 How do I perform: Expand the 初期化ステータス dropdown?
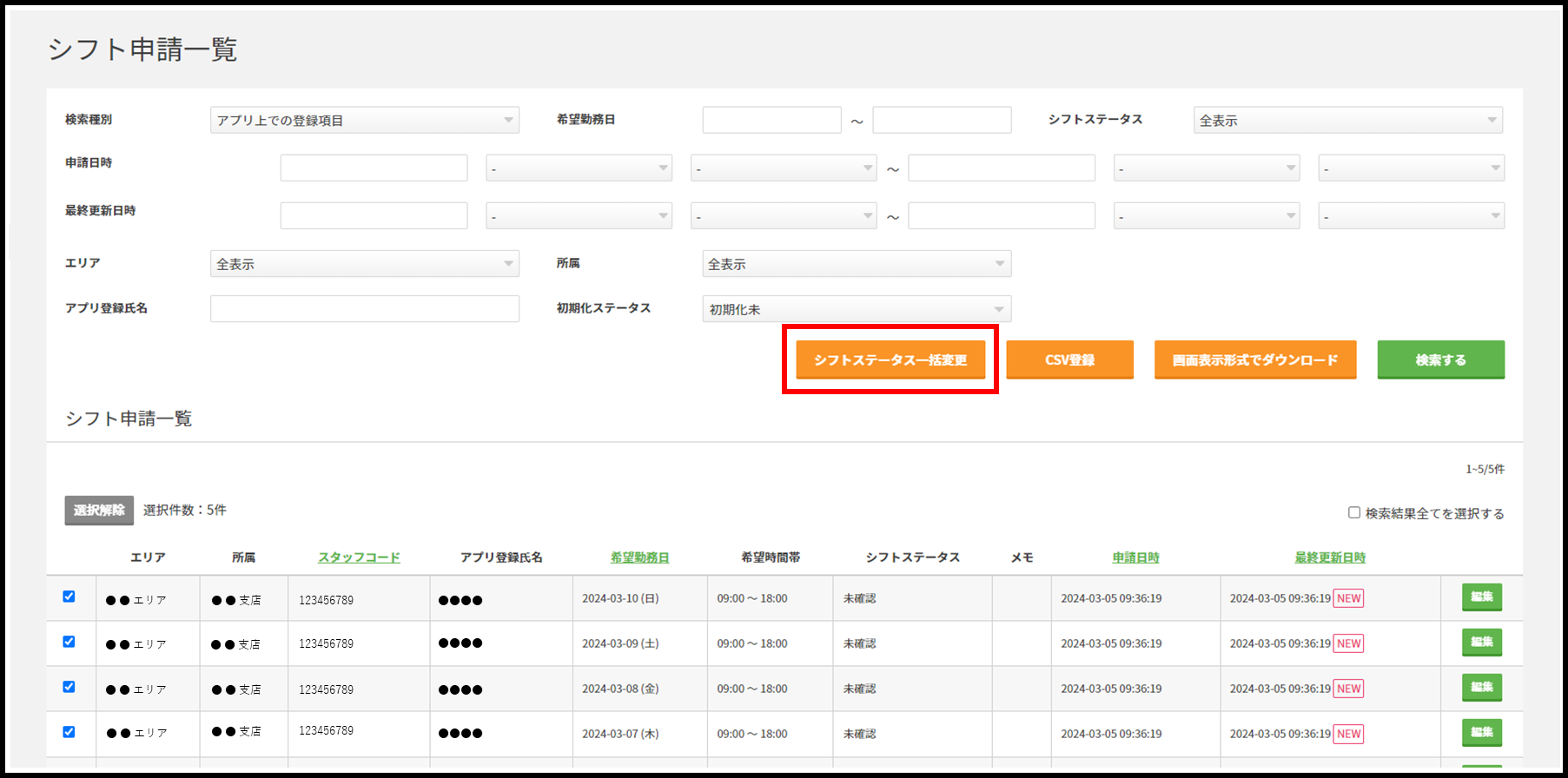856,309
